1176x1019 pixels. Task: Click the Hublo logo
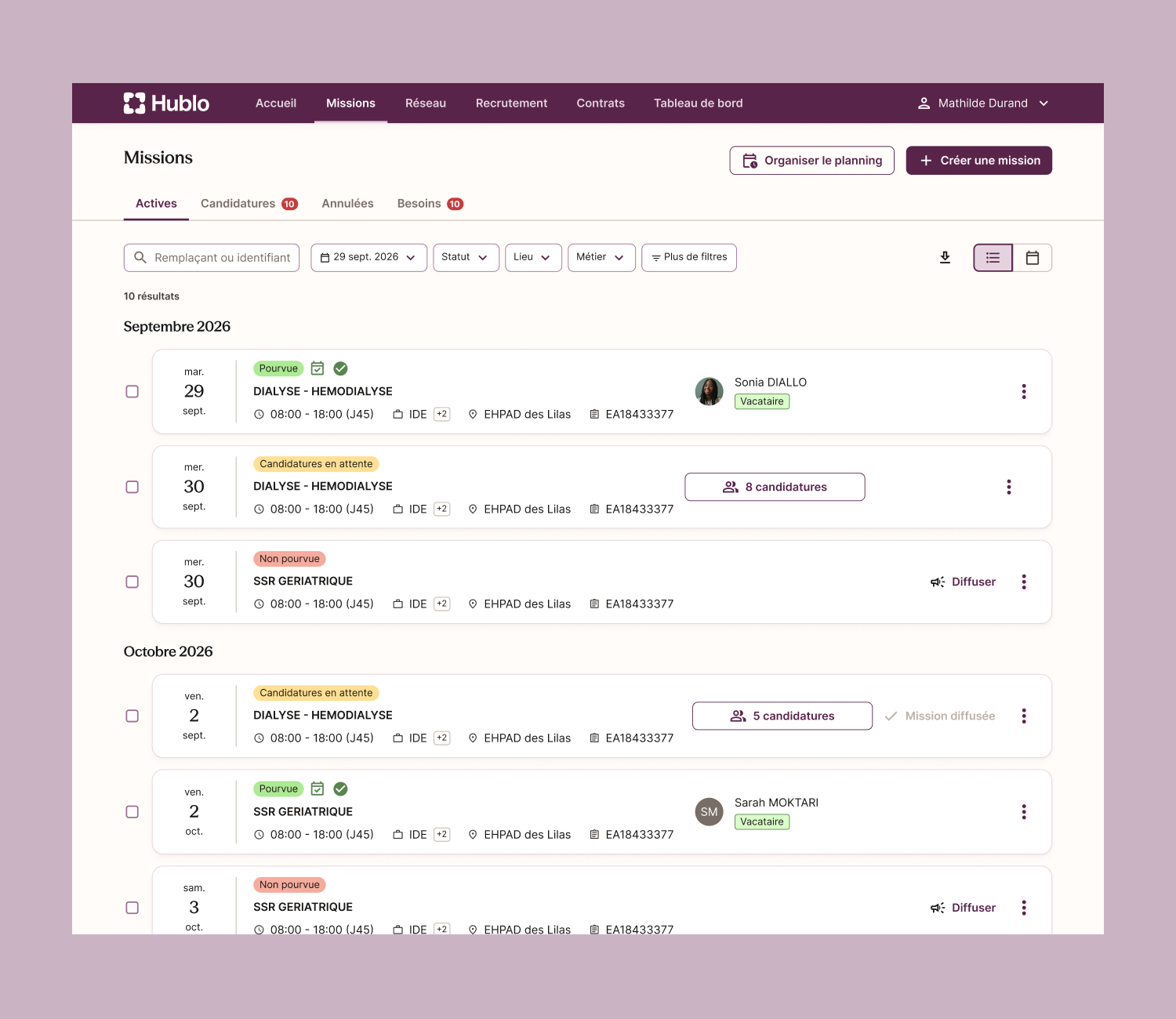166,103
